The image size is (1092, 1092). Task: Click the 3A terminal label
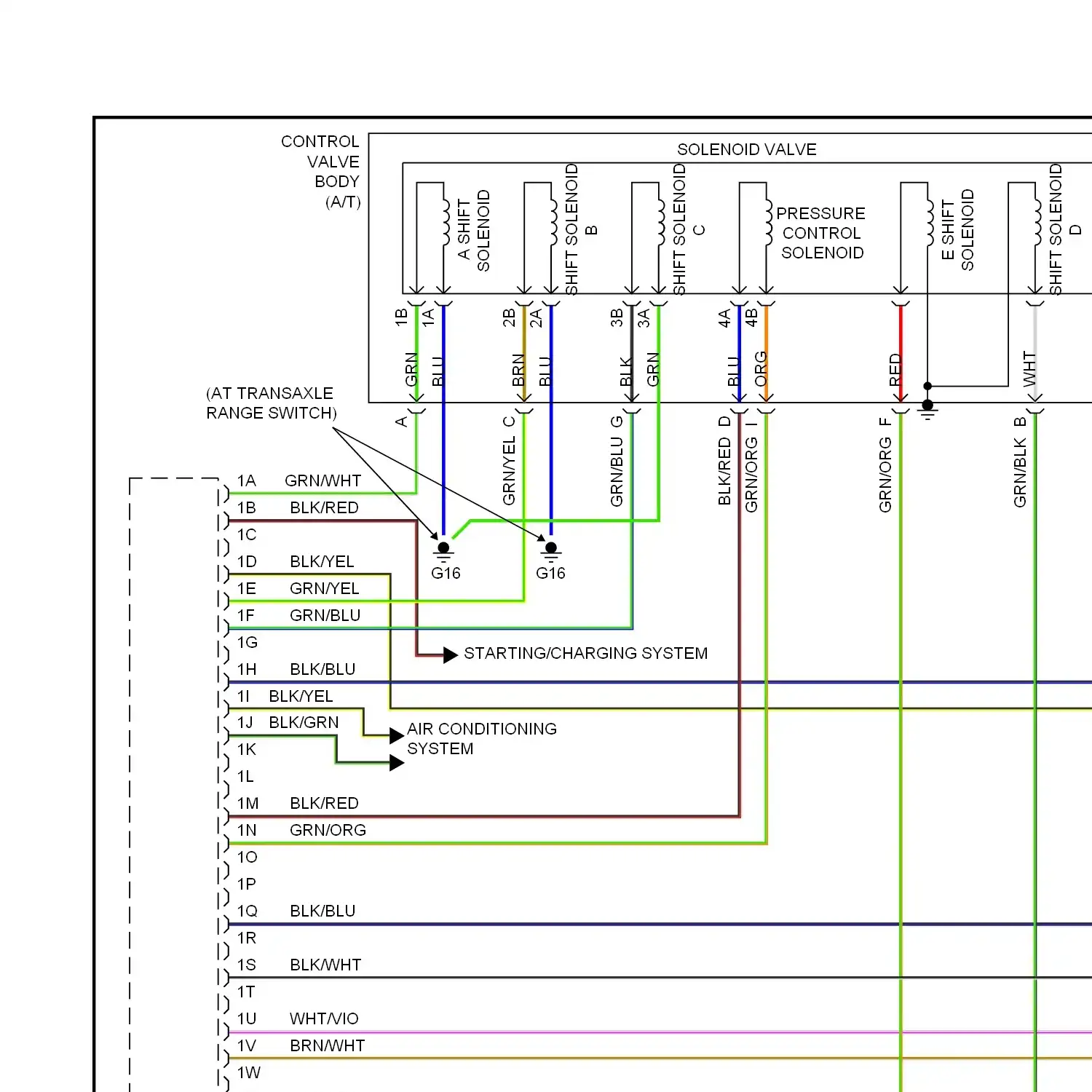coord(644,317)
